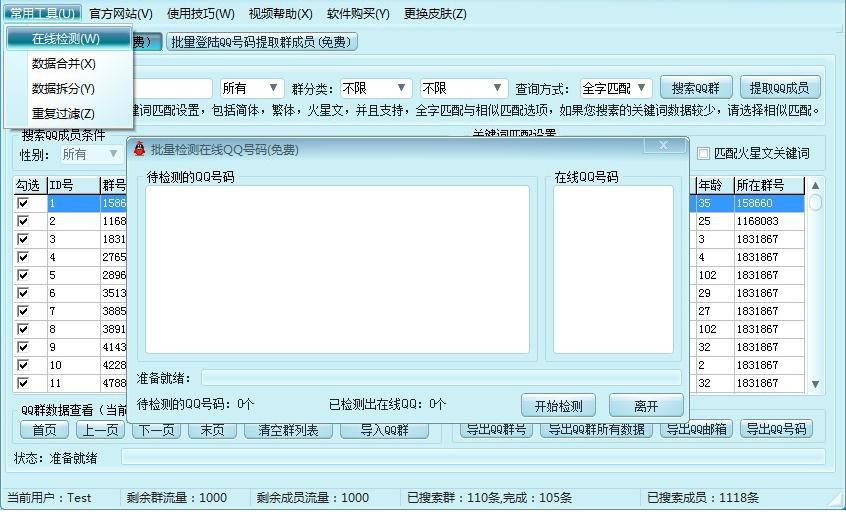Uncheck the checkbox for row ID 1
This screenshot has width=846, height=512.
tap(23, 203)
